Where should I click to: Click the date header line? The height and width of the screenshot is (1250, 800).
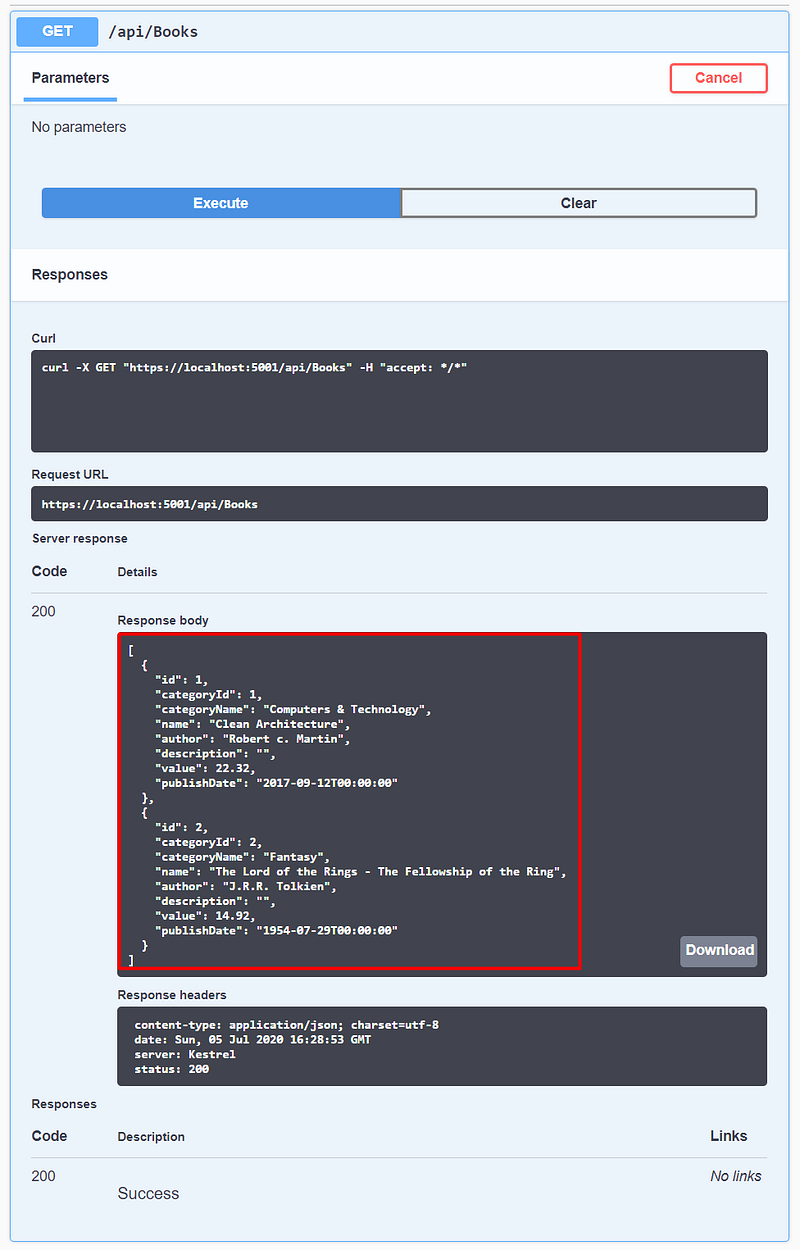click(253, 1040)
